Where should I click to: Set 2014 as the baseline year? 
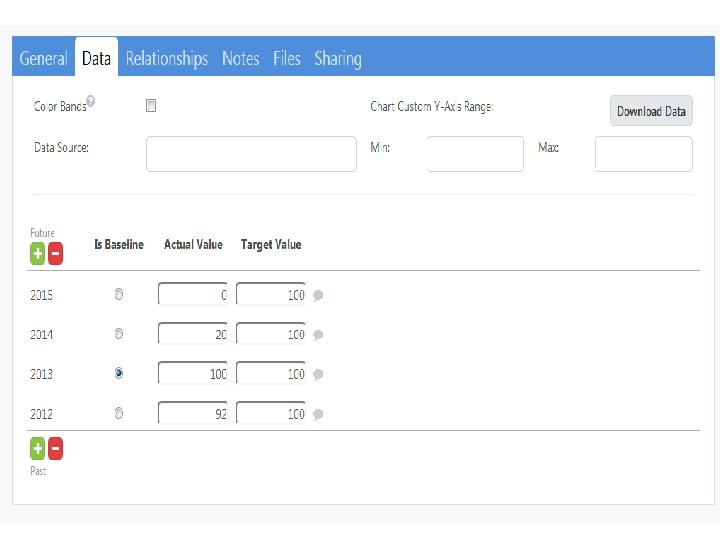(x=119, y=333)
